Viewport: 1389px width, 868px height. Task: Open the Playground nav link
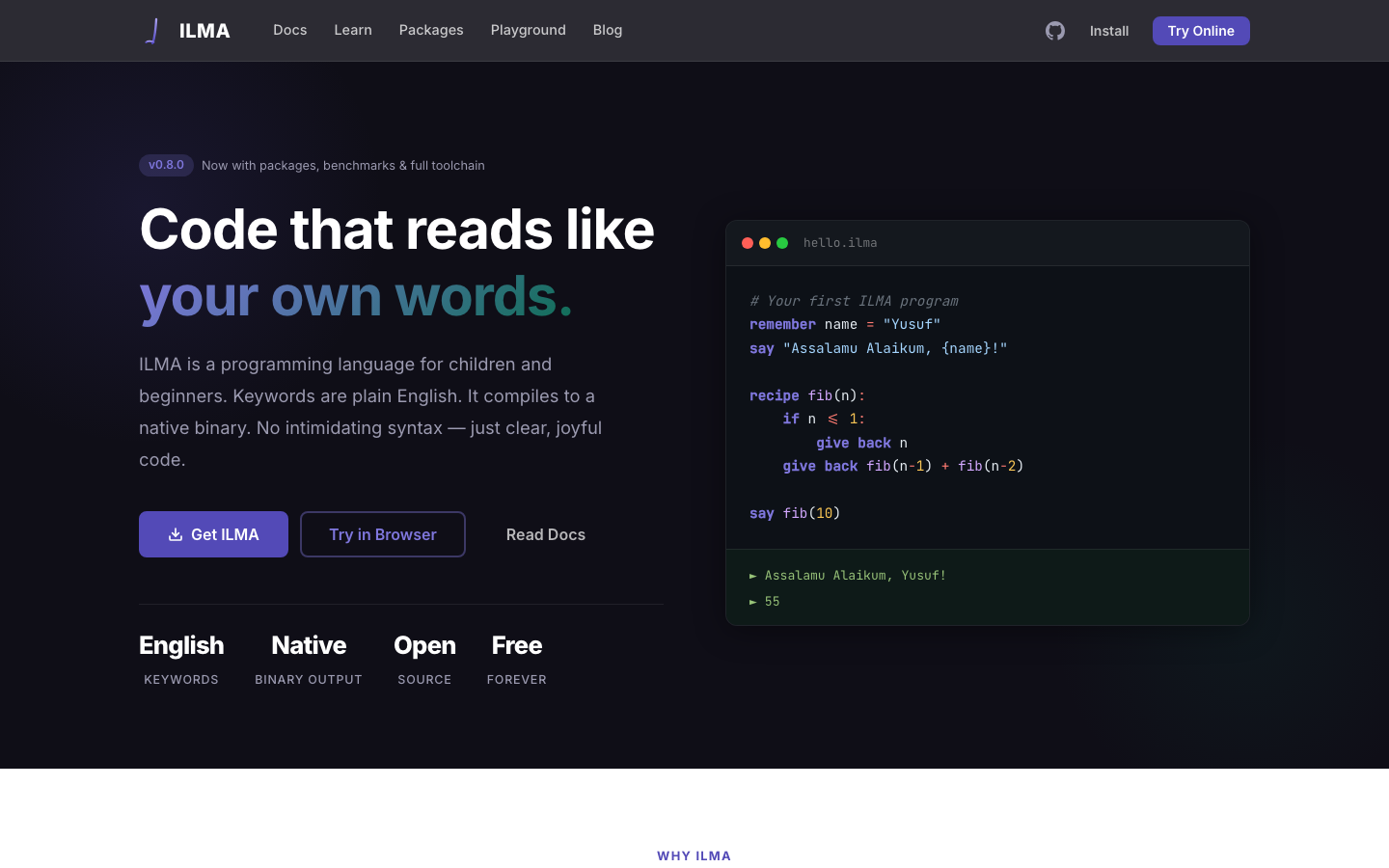click(529, 30)
